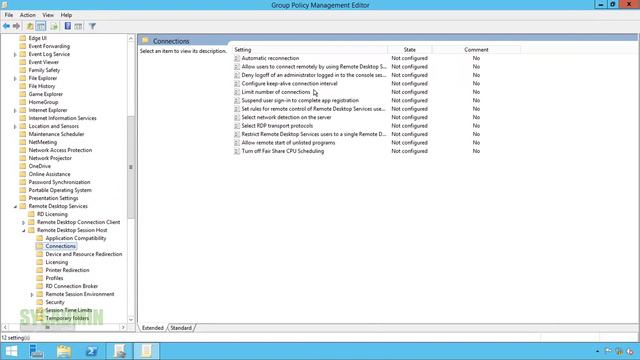The width and height of the screenshot is (640, 360).
Task: Click the policy icon beside Turn off Fair Share CPU Scheduling
Action: [237, 151]
